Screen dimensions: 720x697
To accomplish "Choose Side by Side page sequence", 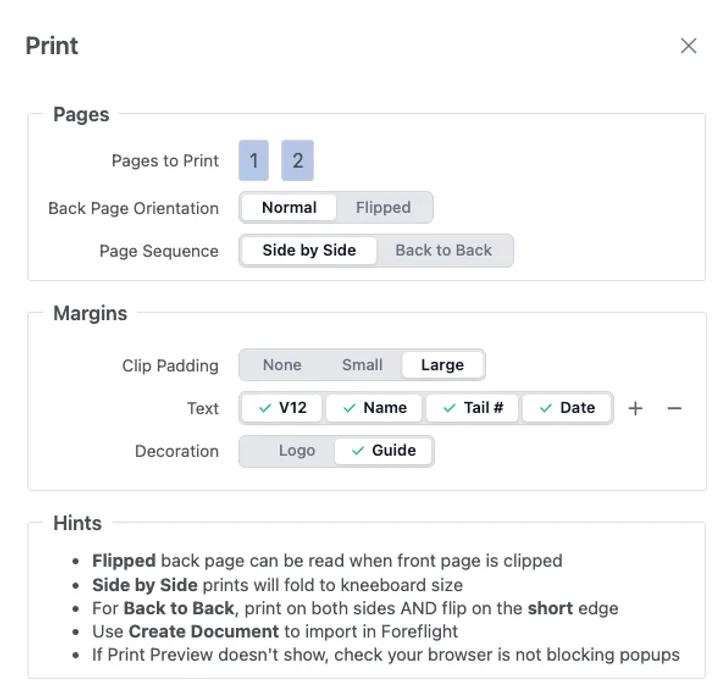I will (309, 251).
